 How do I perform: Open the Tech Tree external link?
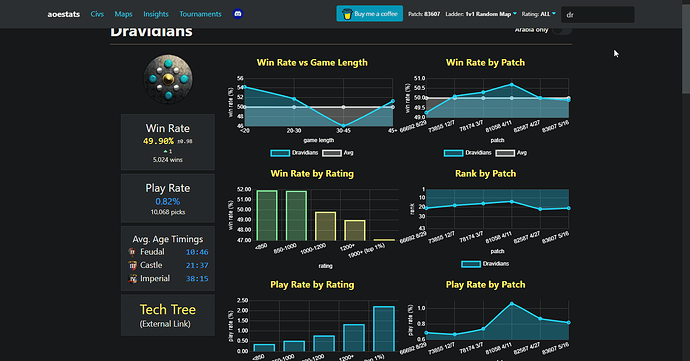pos(168,315)
